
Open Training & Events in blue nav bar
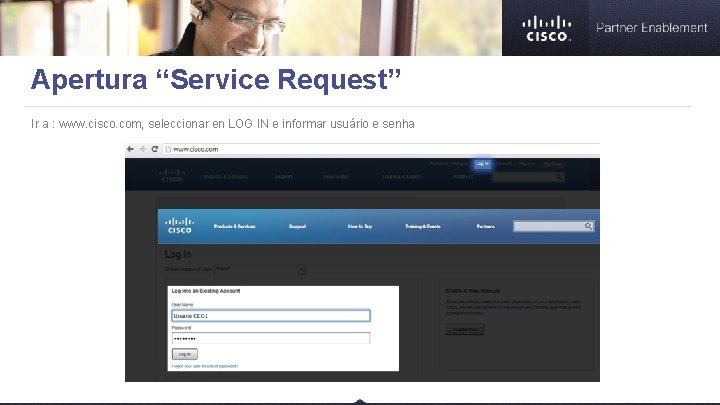pos(423,226)
